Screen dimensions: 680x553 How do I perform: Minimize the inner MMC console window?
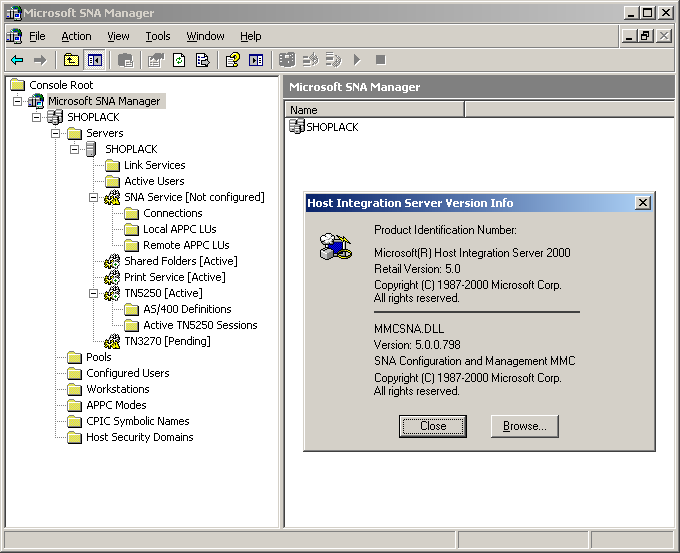point(629,36)
